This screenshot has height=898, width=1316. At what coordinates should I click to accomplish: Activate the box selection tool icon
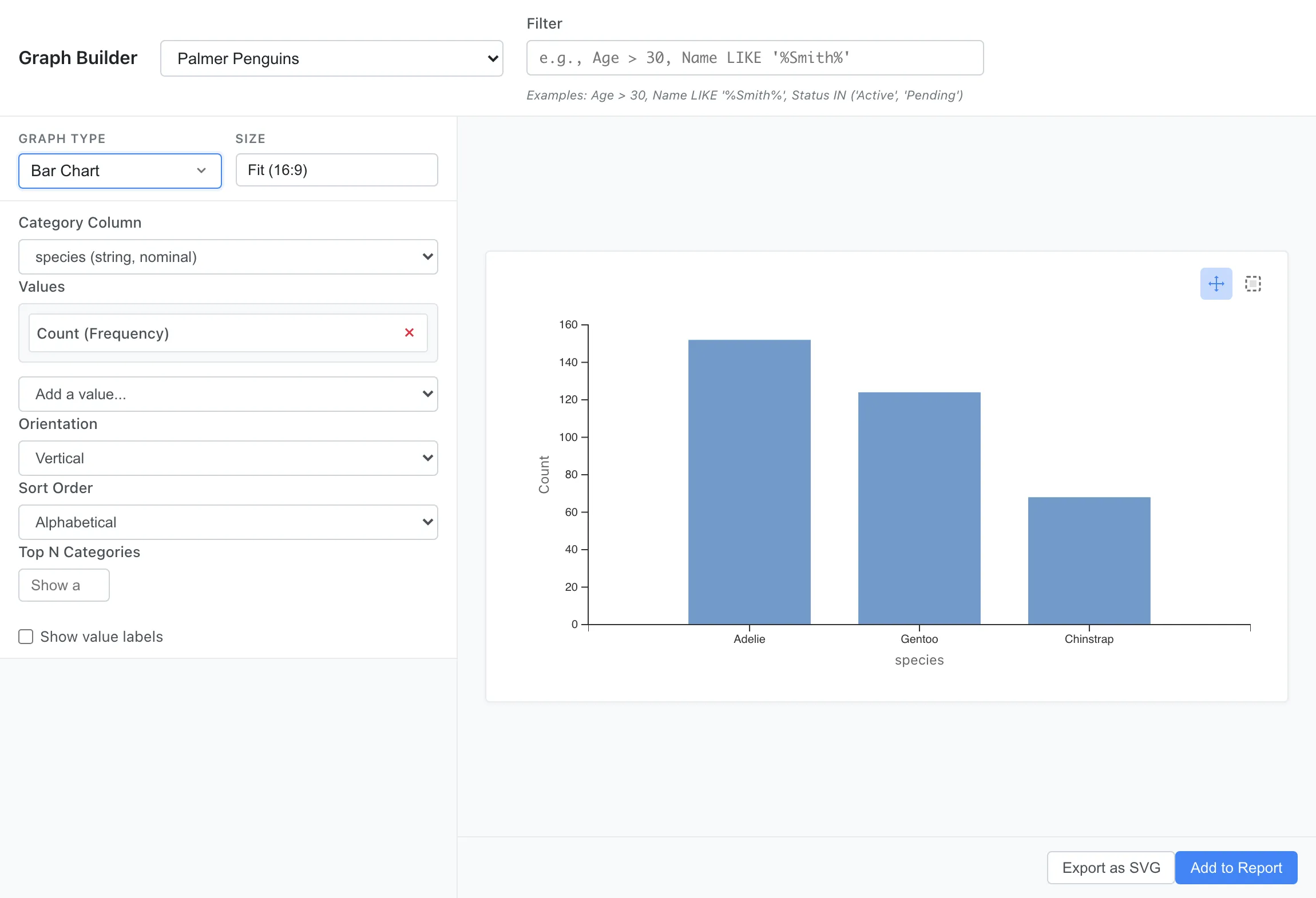pyautogui.click(x=1252, y=284)
